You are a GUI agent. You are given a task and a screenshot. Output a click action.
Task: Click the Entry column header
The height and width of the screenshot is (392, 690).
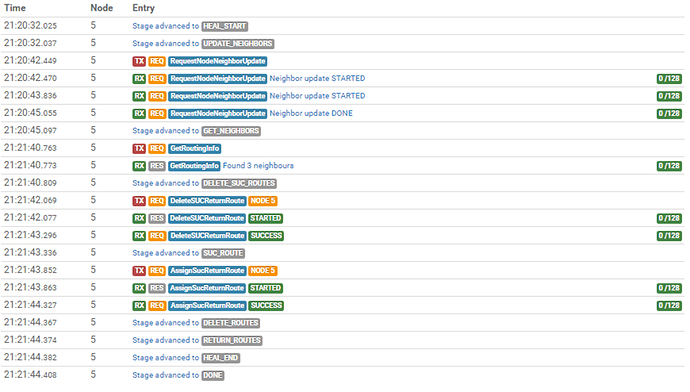point(143,8)
